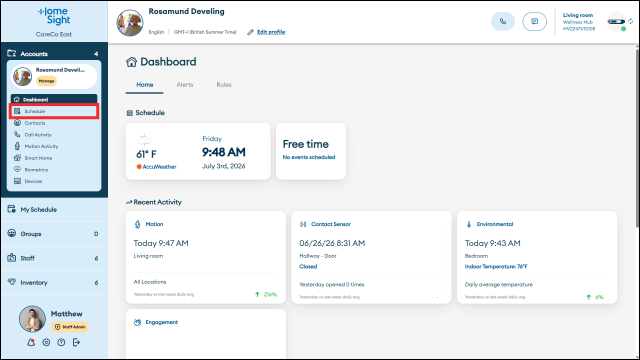Open the Groups section
This screenshot has width=640, height=360.
coord(54,234)
